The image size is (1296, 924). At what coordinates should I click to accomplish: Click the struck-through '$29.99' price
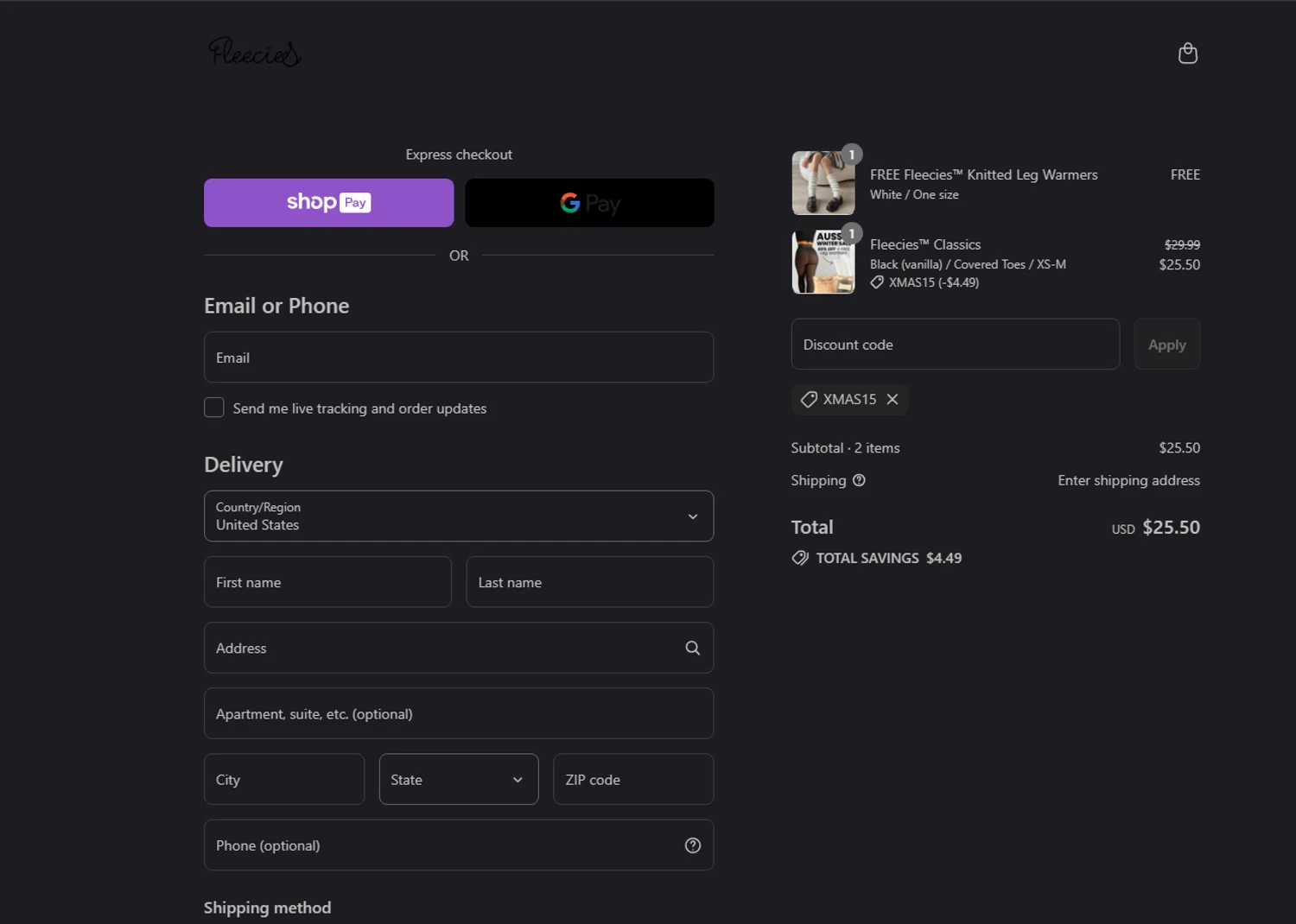(1182, 244)
